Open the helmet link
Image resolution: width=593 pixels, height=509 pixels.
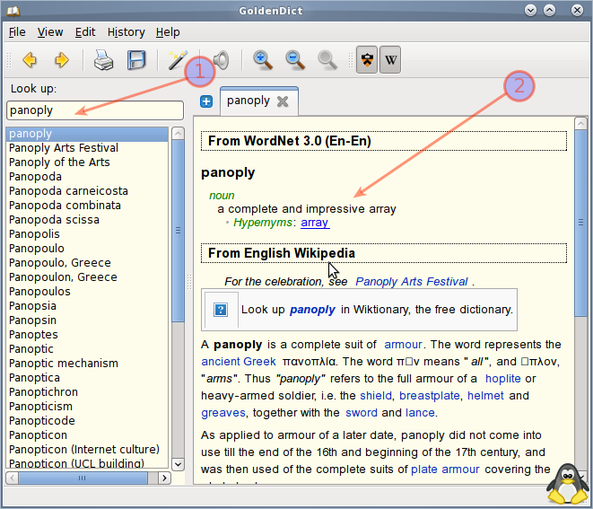click(485, 396)
